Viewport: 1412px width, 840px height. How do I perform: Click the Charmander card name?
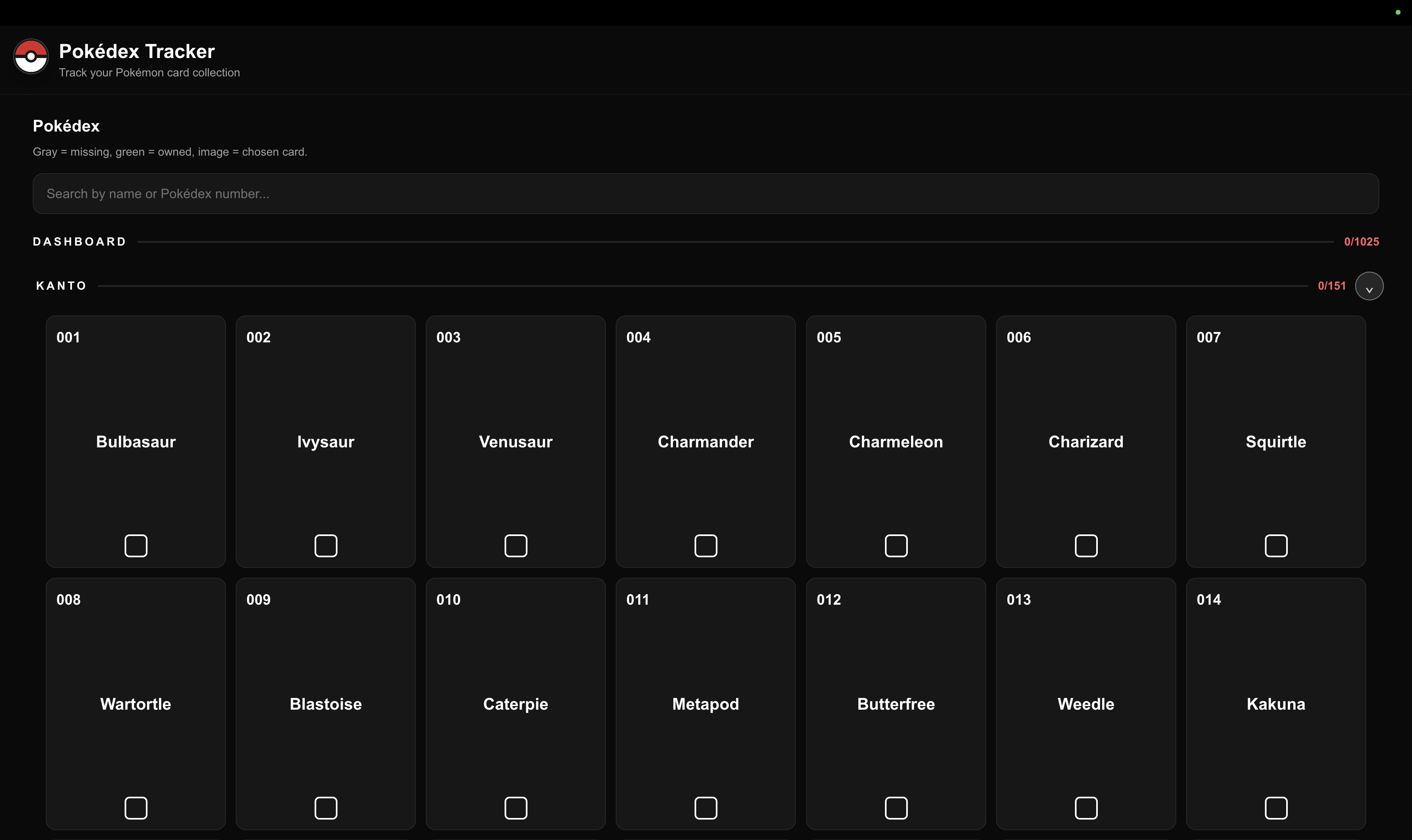pos(706,442)
